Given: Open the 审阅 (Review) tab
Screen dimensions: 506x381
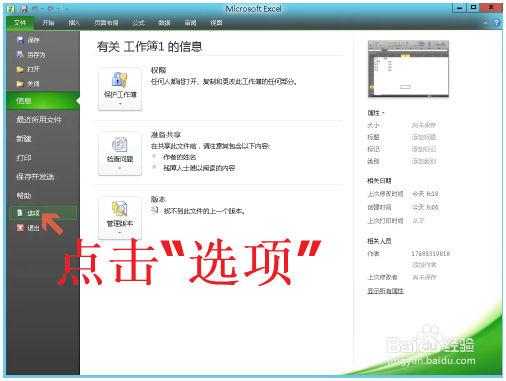Looking at the screenshot, I should click(190, 23).
